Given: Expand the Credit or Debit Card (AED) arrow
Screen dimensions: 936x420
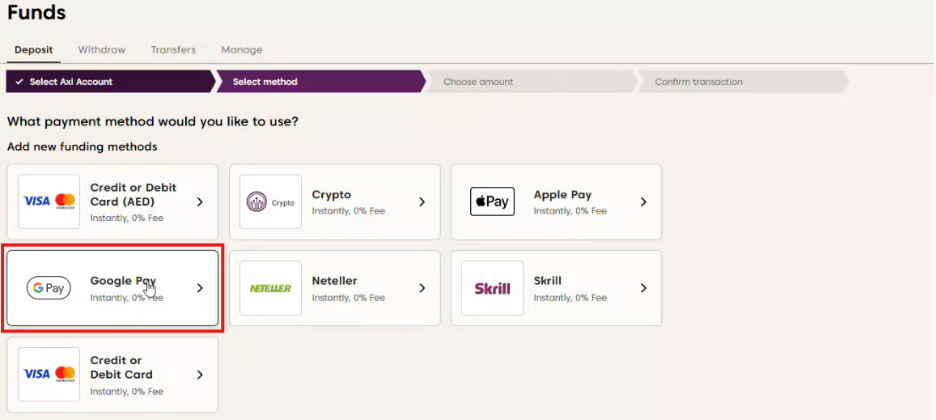Looking at the screenshot, I should [199, 202].
